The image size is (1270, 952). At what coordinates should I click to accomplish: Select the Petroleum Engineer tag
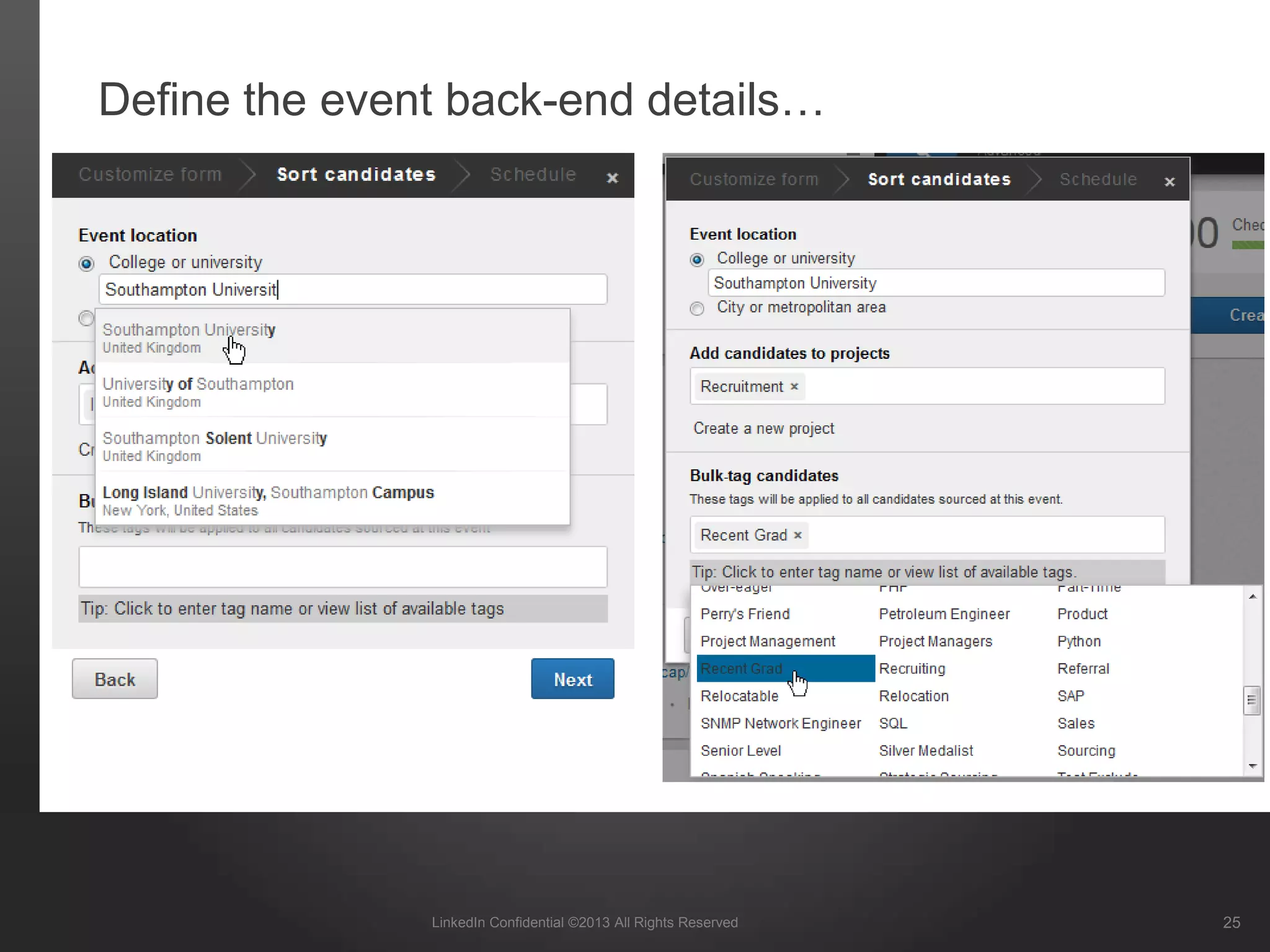pos(944,614)
